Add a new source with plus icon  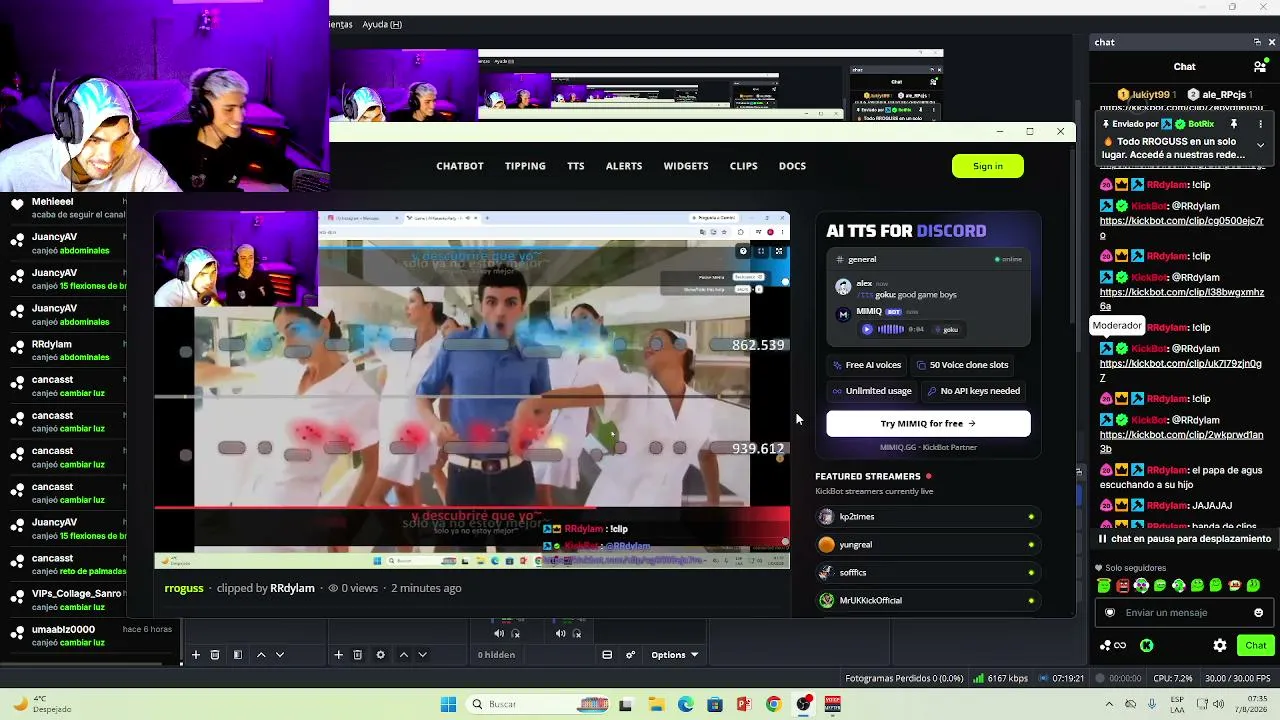[338, 655]
